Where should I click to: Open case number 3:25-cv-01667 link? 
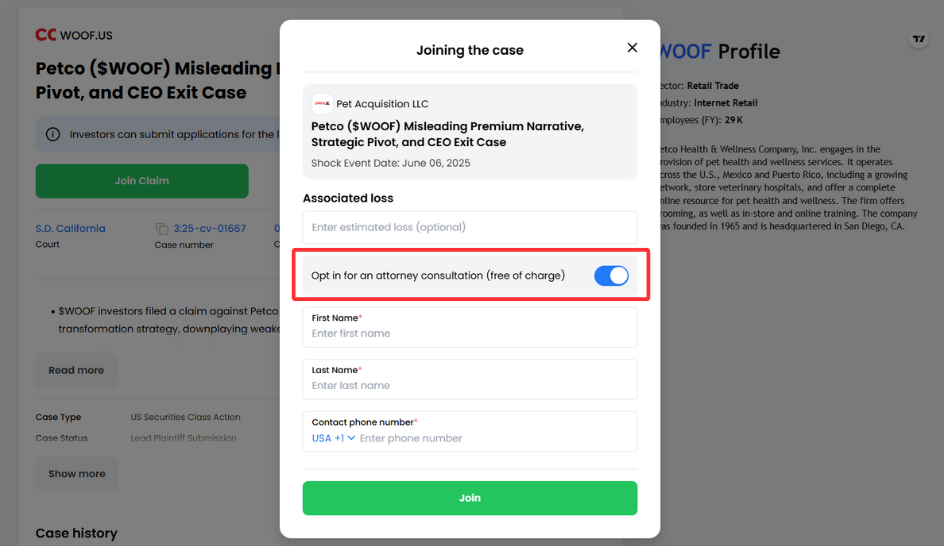coord(210,228)
